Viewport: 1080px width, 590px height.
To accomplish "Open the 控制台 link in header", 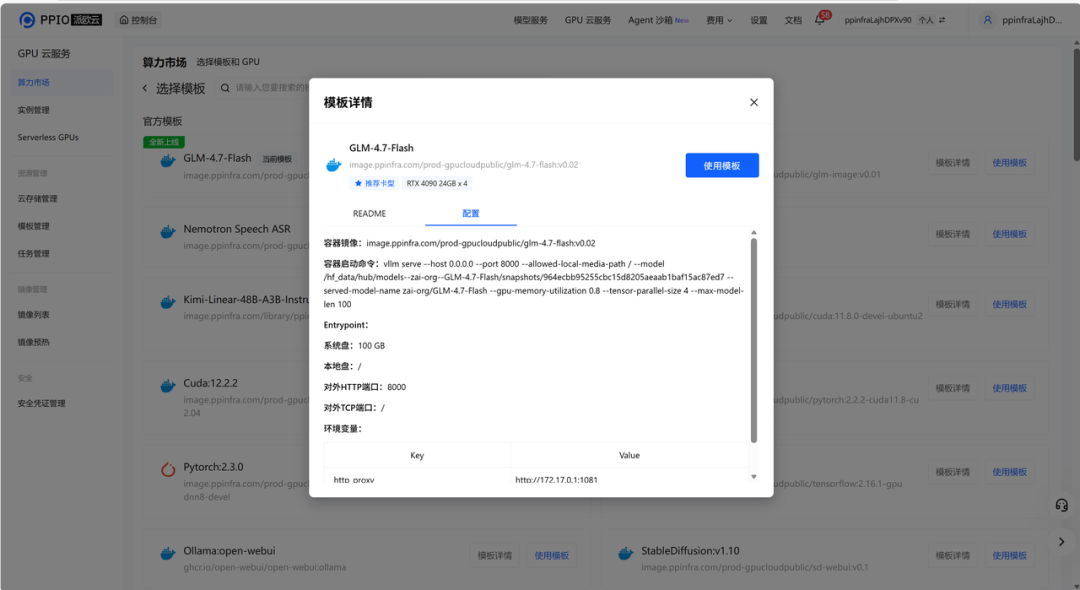I will pyautogui.click(x=138, y=20).
